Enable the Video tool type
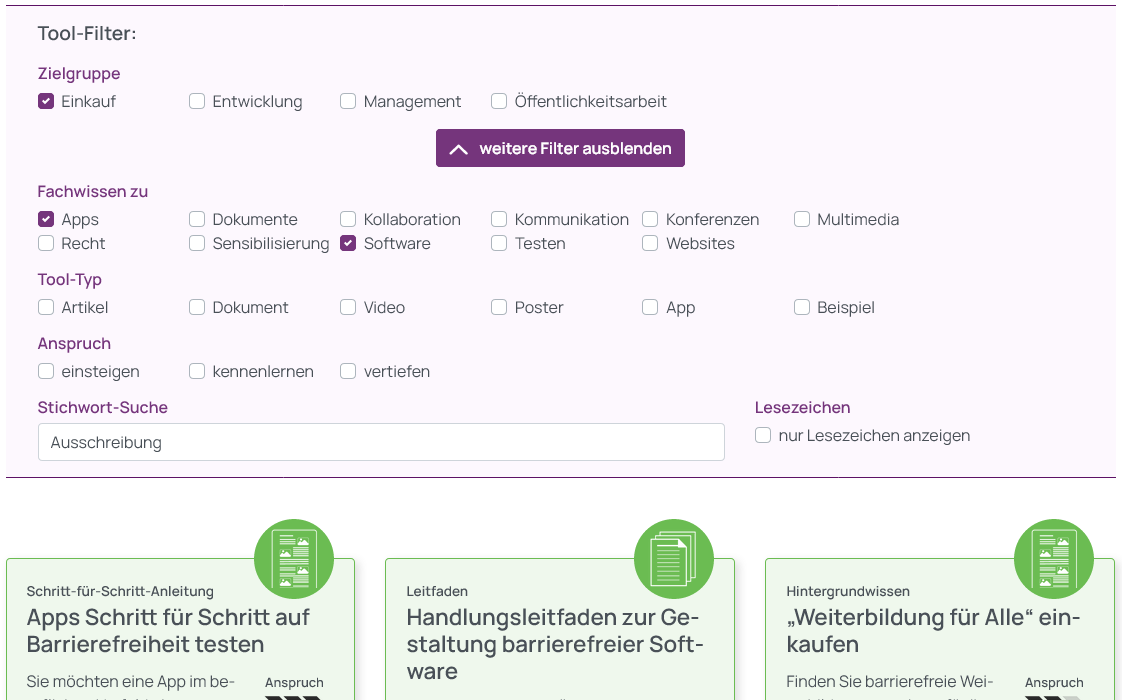Viewport: 1122px width, 700px height. [348, 307]
